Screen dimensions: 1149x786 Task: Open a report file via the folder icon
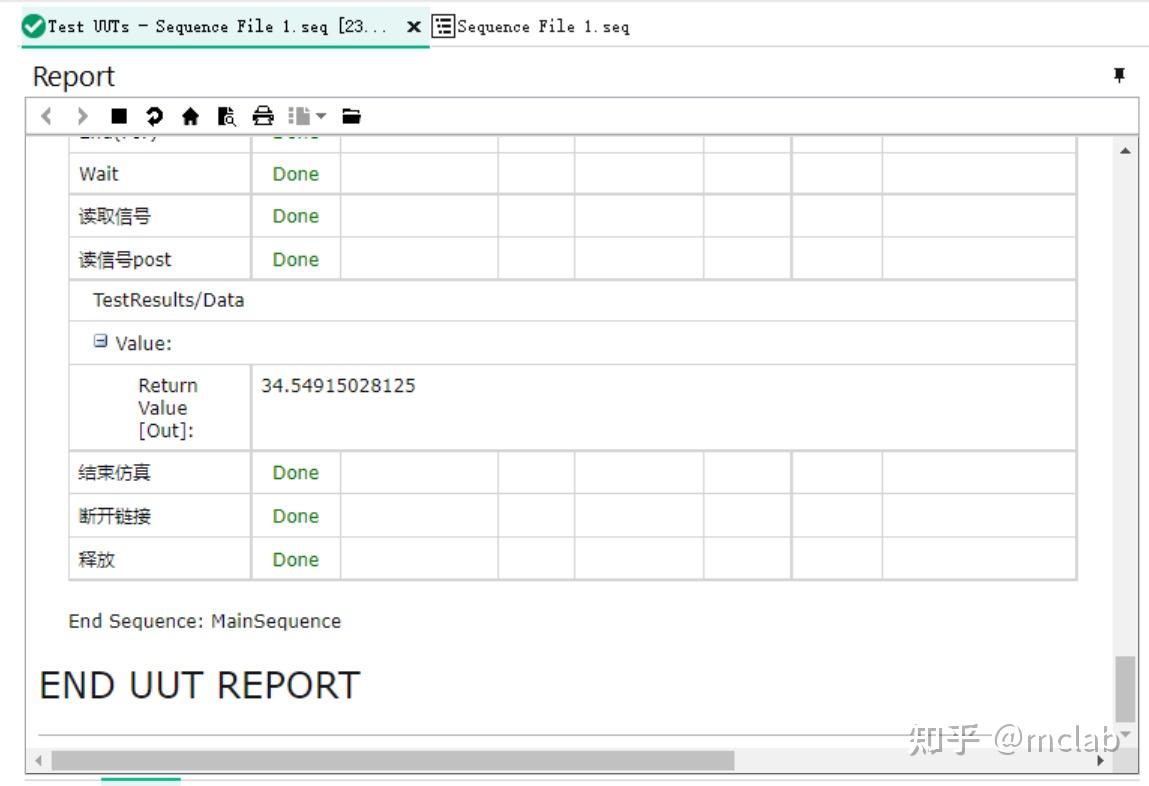pyautogui.click(x=351, y=115)
